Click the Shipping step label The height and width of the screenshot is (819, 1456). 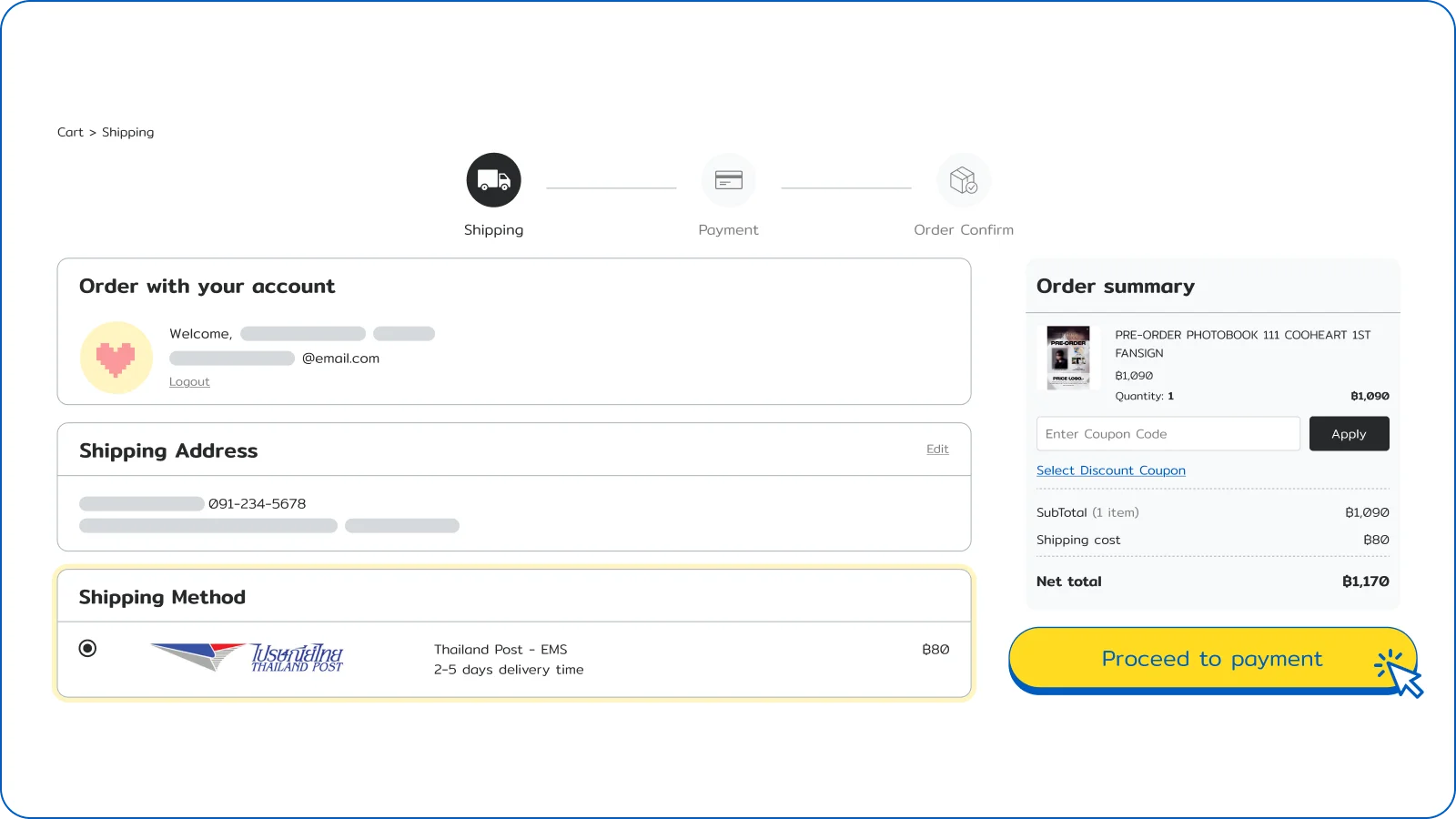click(493, 230)
